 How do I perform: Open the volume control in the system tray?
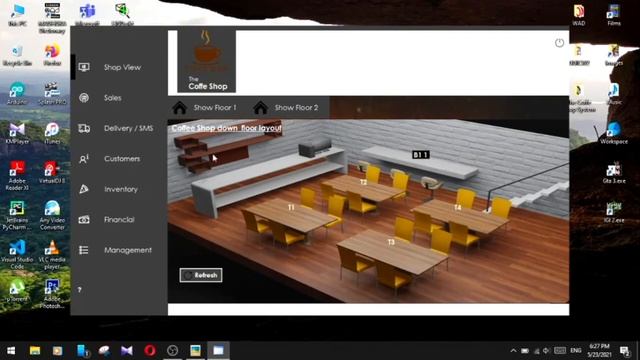point(546,351)
